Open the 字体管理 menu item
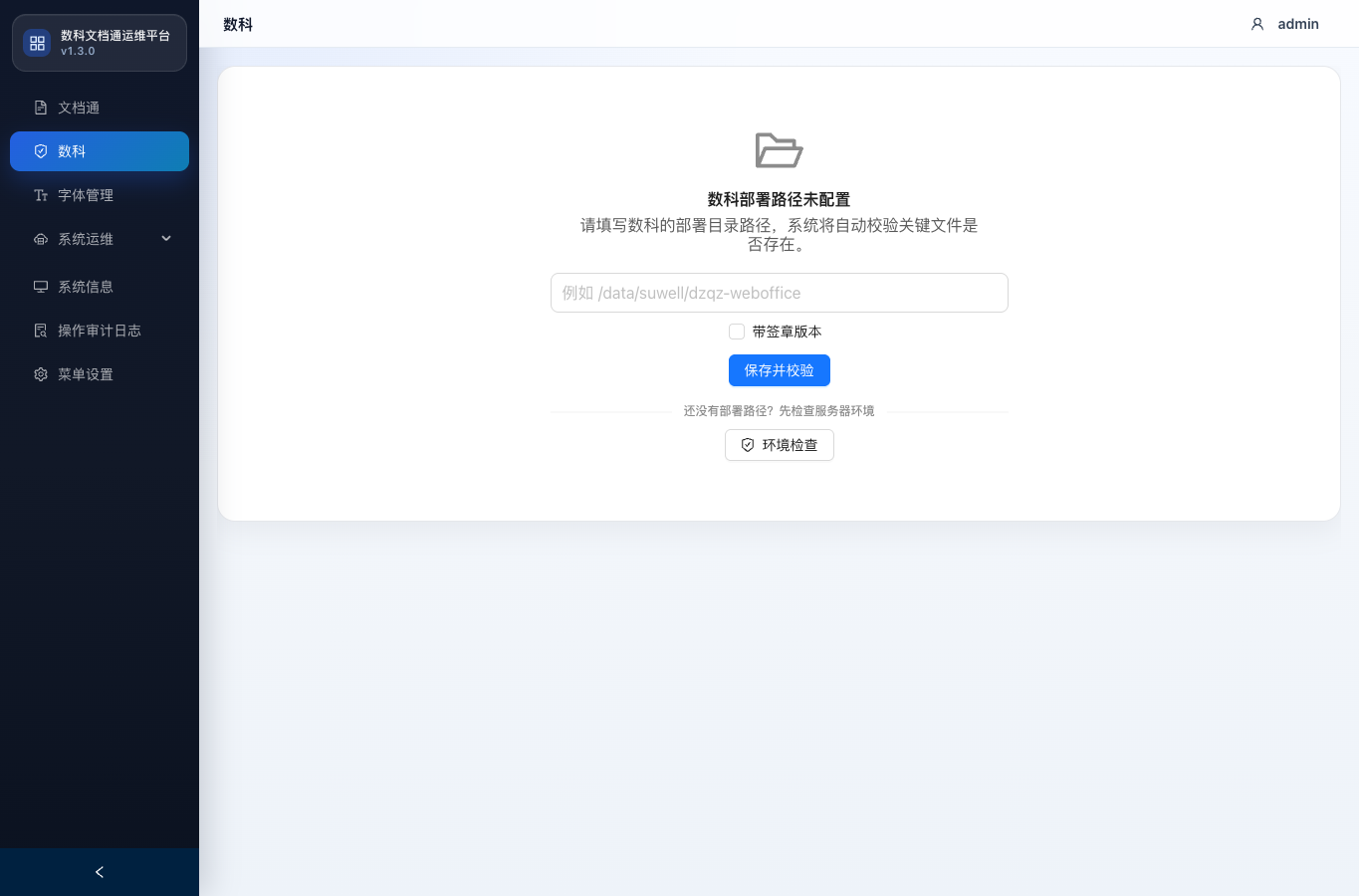The image size is (1359, 896). click(100, 195)
